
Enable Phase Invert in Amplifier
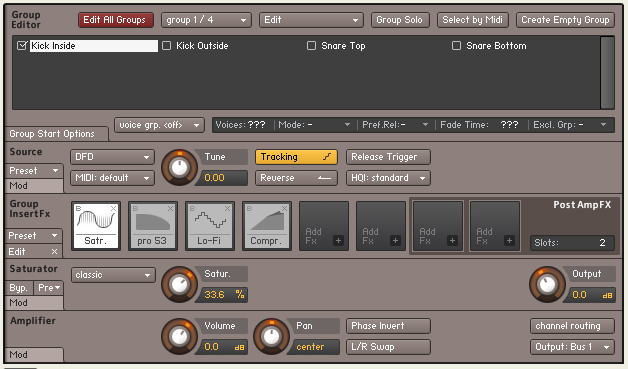388,326
